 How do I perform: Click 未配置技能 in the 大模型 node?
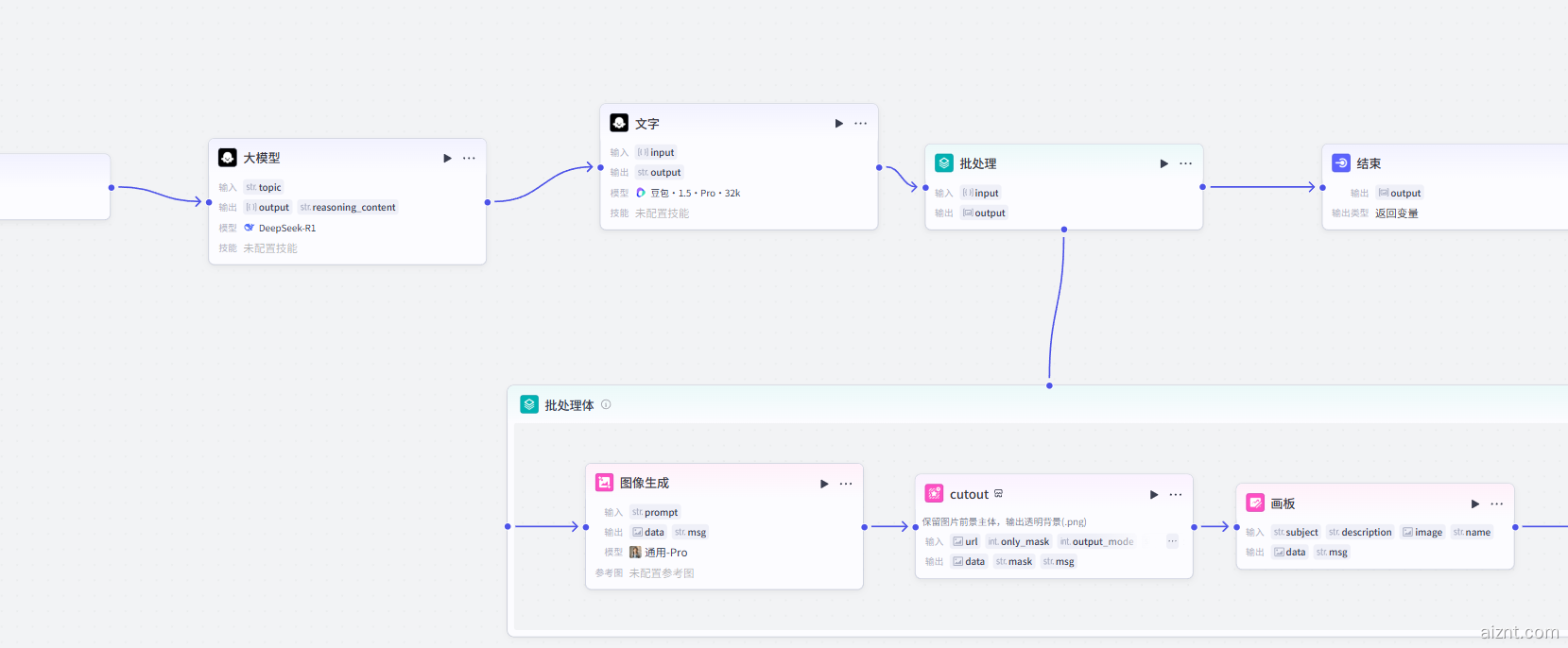click(x=270, y=248)
